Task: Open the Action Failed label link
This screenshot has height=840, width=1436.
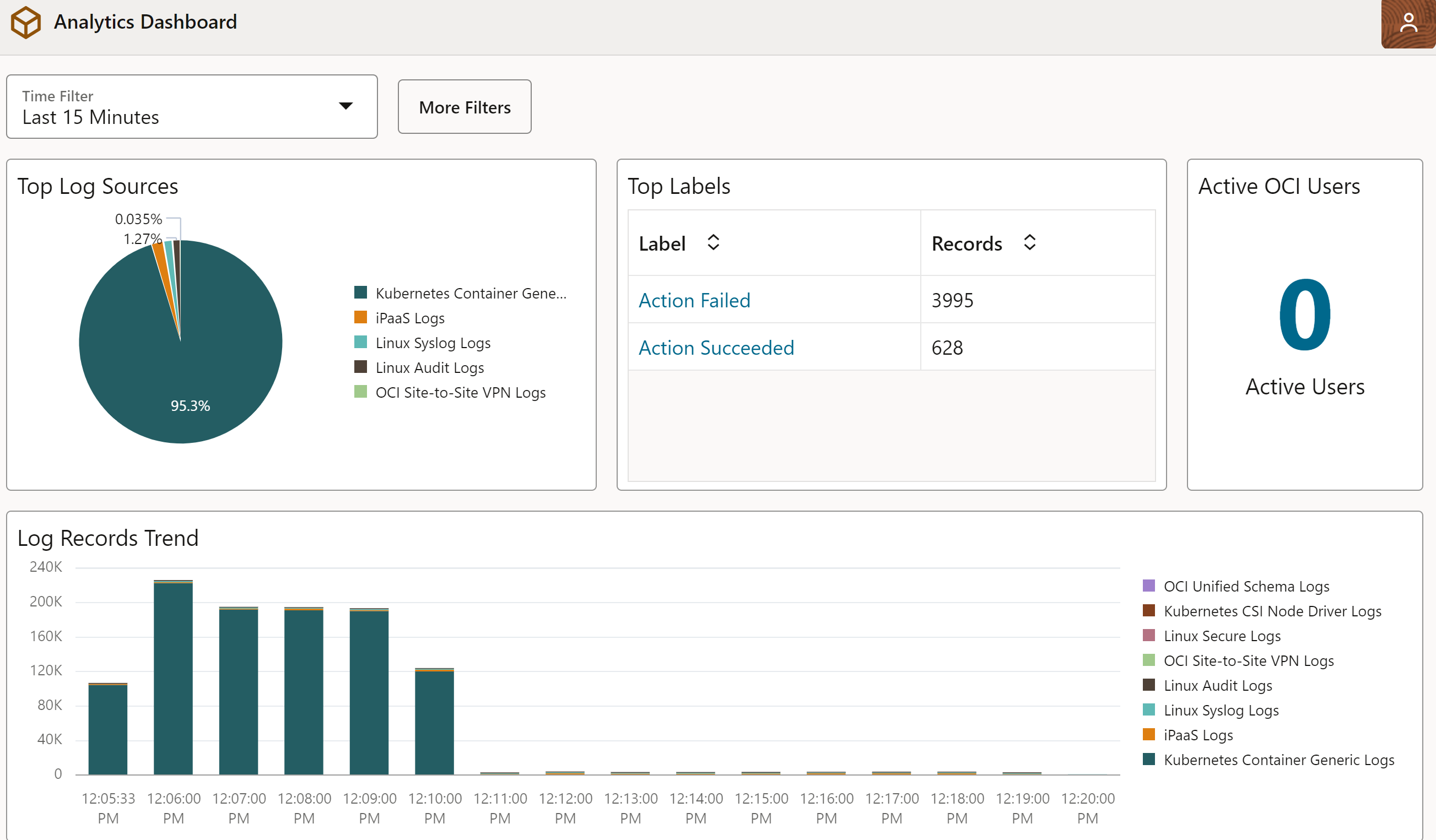Action: (694, 300)
